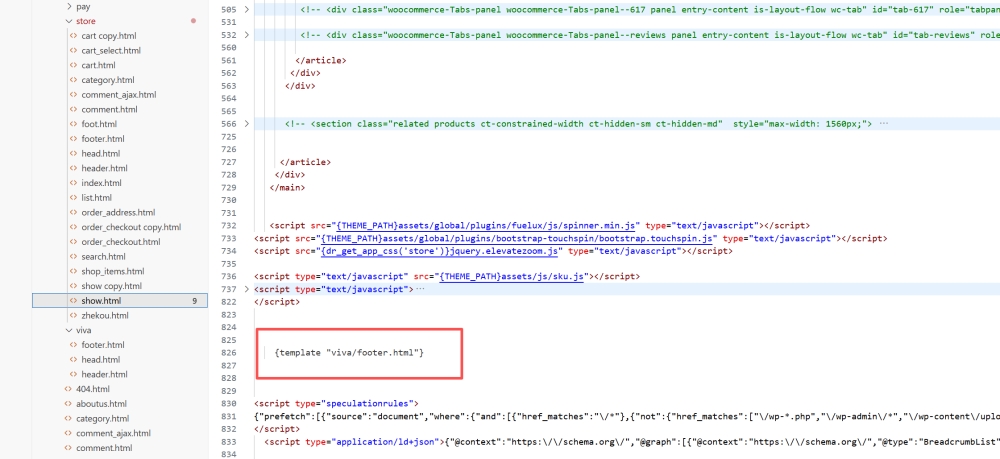Open show copy.html file
The height and width of the screenshot is (459, 1000).
(112, 286)
